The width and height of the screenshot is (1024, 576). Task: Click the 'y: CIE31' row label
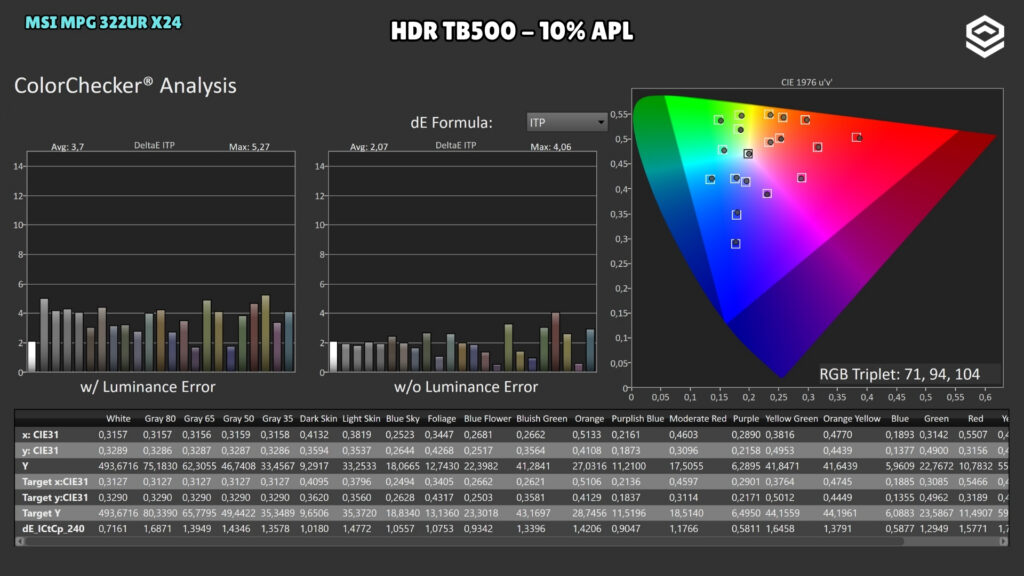tap(40, 451)
